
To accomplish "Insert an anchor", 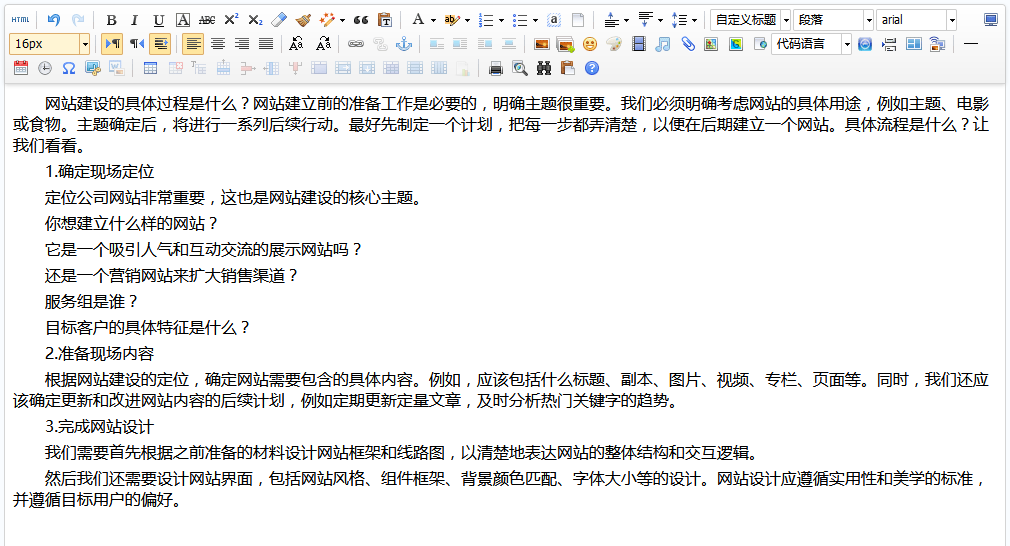I will tap(404, 44).
